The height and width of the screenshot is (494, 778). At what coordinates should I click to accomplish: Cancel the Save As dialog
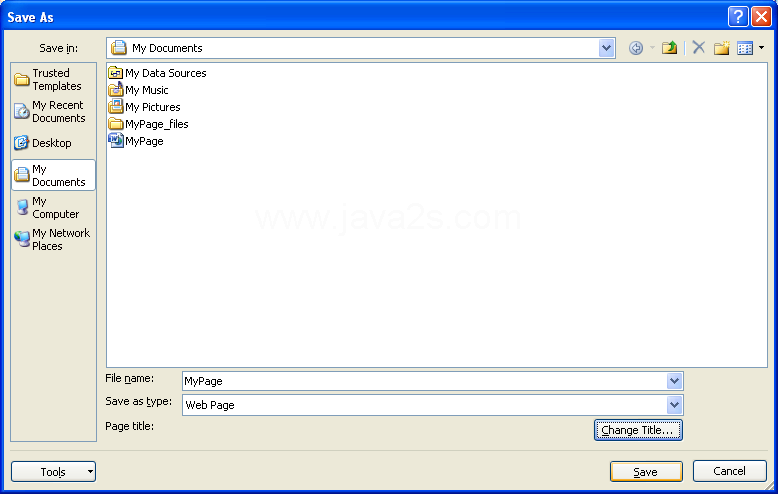729,471
